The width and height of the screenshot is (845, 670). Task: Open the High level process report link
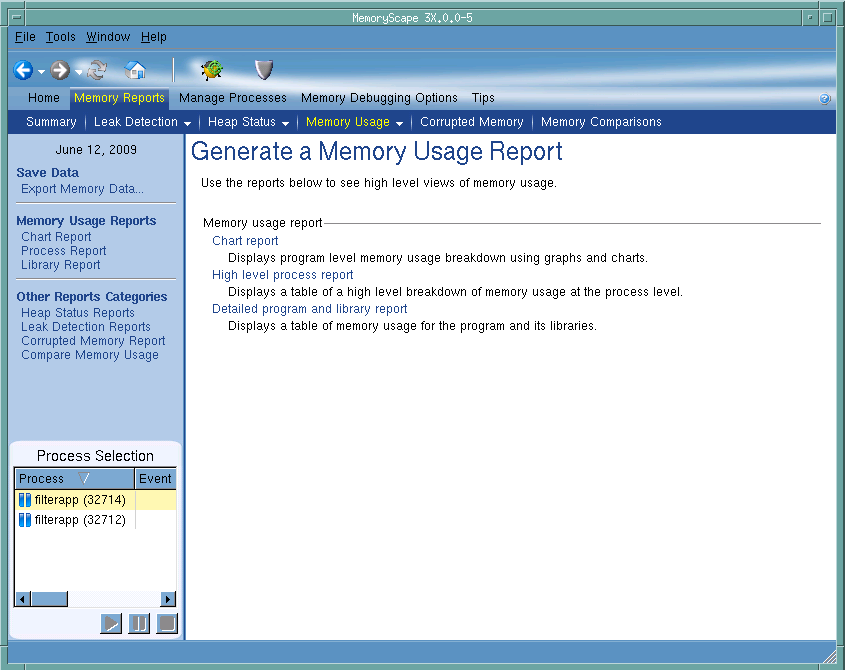click(282, 275)
